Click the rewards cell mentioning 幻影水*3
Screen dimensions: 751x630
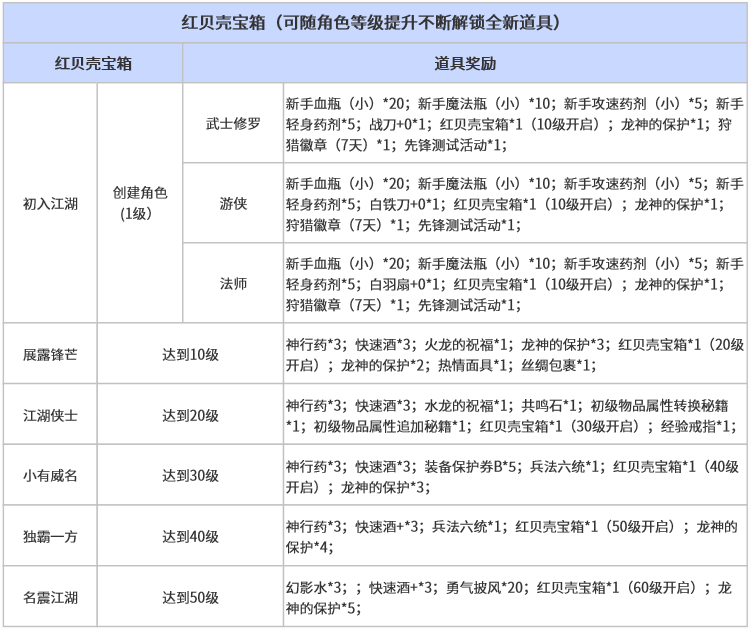click(513, 597)
